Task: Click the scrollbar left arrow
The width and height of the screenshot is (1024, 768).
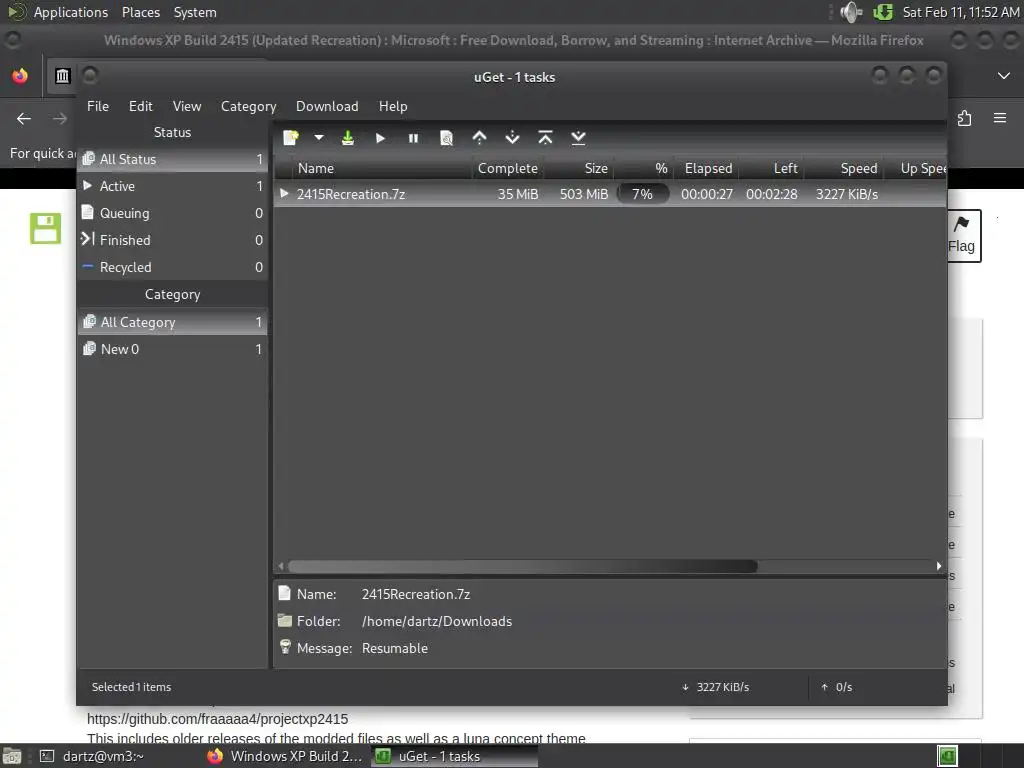Action: 281,566
